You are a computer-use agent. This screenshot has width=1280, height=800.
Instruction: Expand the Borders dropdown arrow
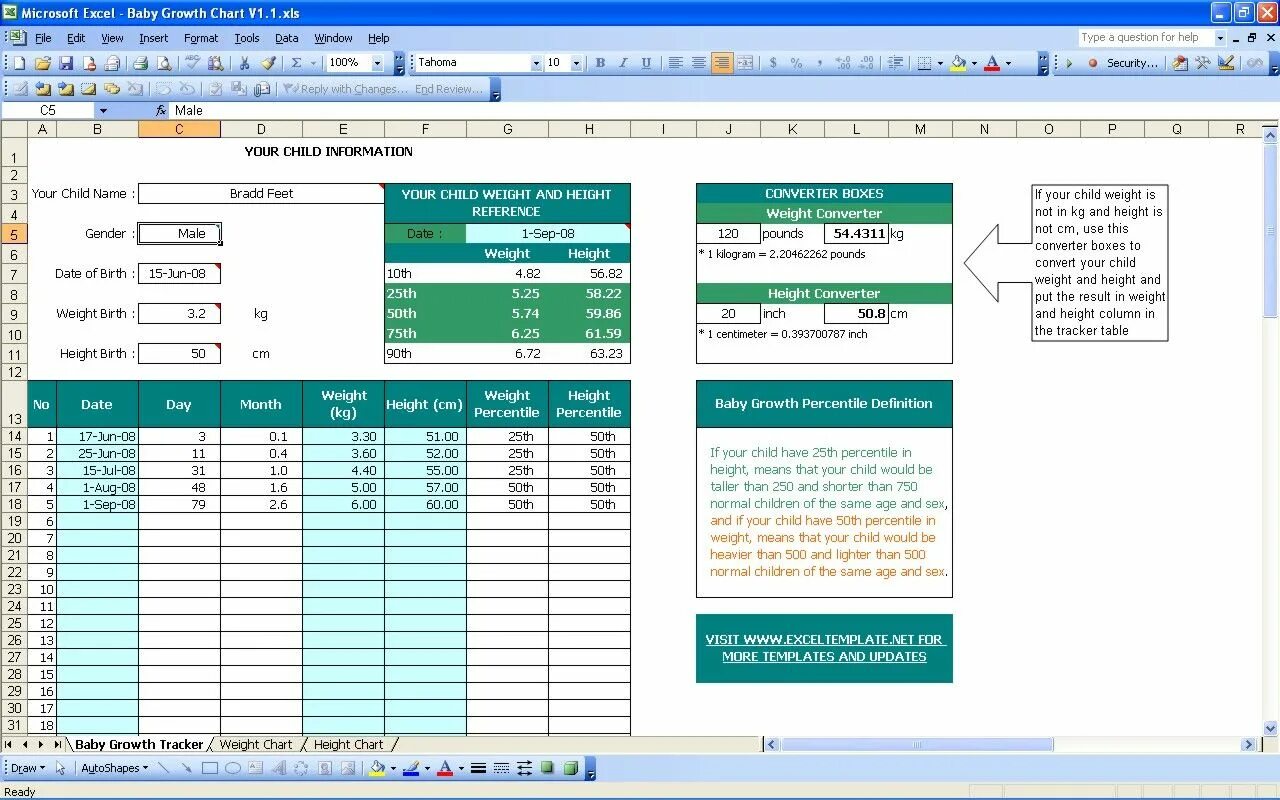(x=941, y=63)
